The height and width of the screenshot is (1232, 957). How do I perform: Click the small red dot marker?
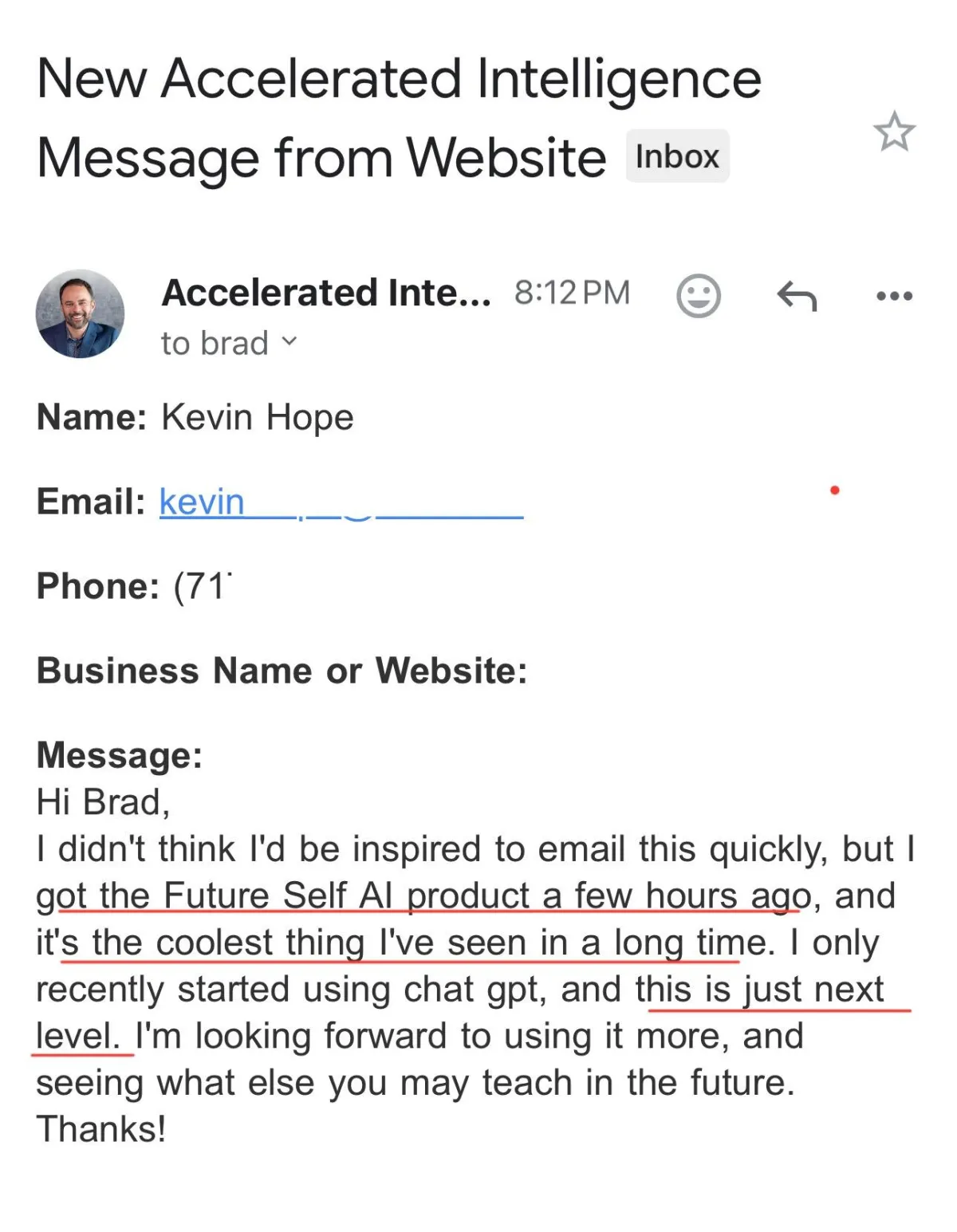pos(834,490)
